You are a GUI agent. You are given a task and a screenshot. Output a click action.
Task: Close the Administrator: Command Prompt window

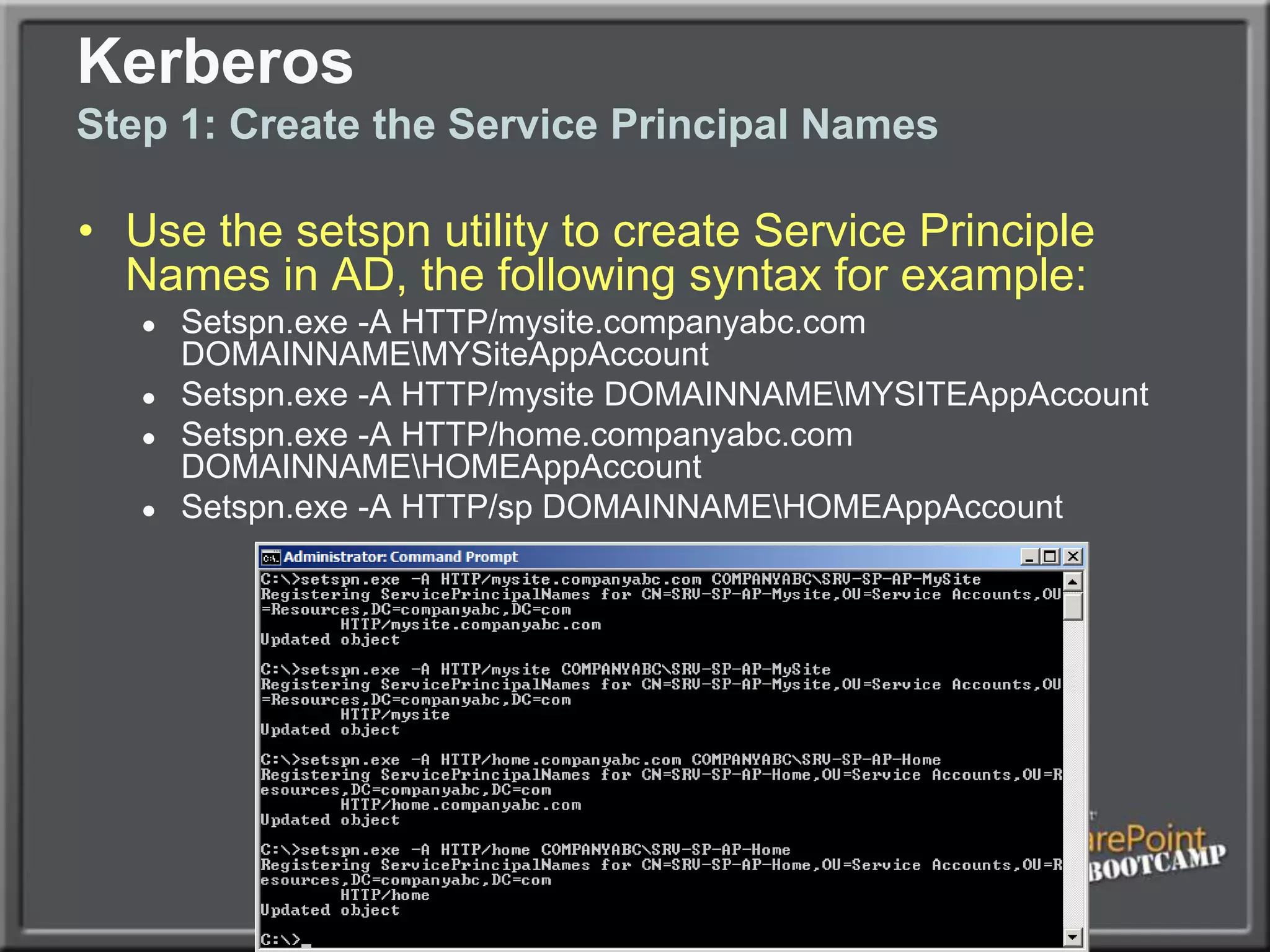click(1073, 557)
